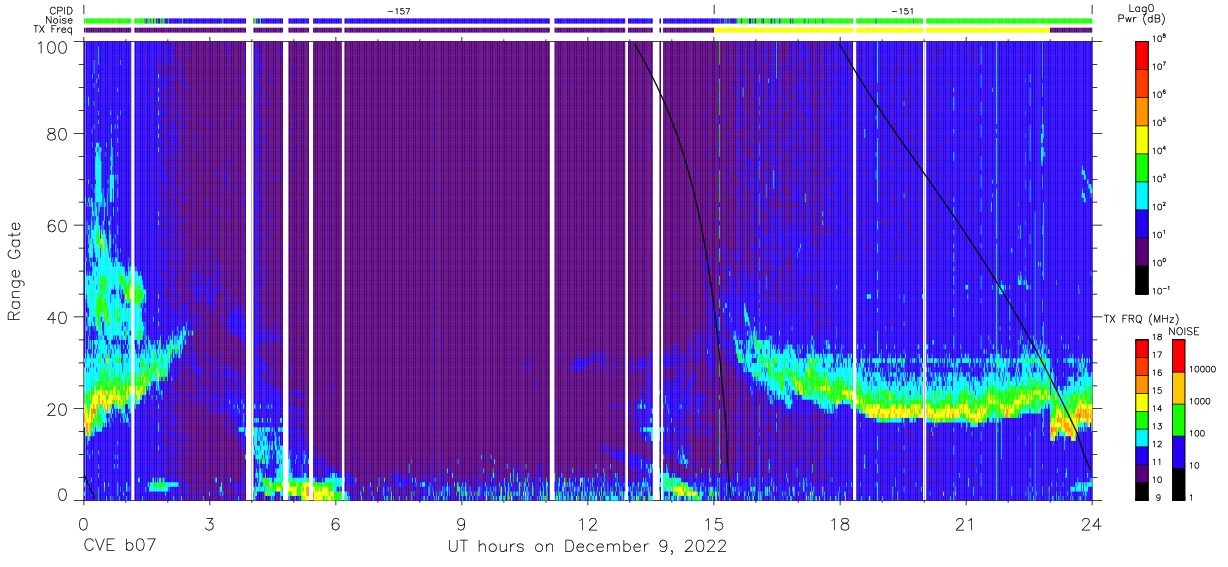Click the '24' tick on UT hours axis
Screen dimensions: 1228x567
(1092, 524)
